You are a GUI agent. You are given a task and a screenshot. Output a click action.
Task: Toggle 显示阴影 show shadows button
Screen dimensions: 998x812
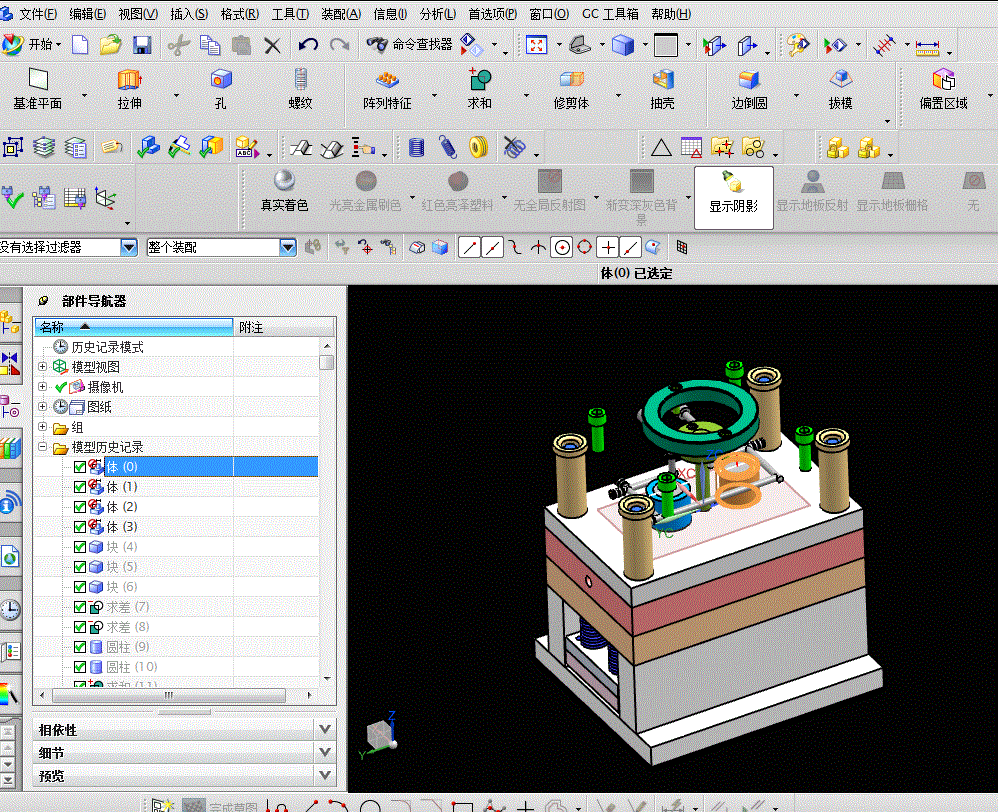tap(734, 197)
